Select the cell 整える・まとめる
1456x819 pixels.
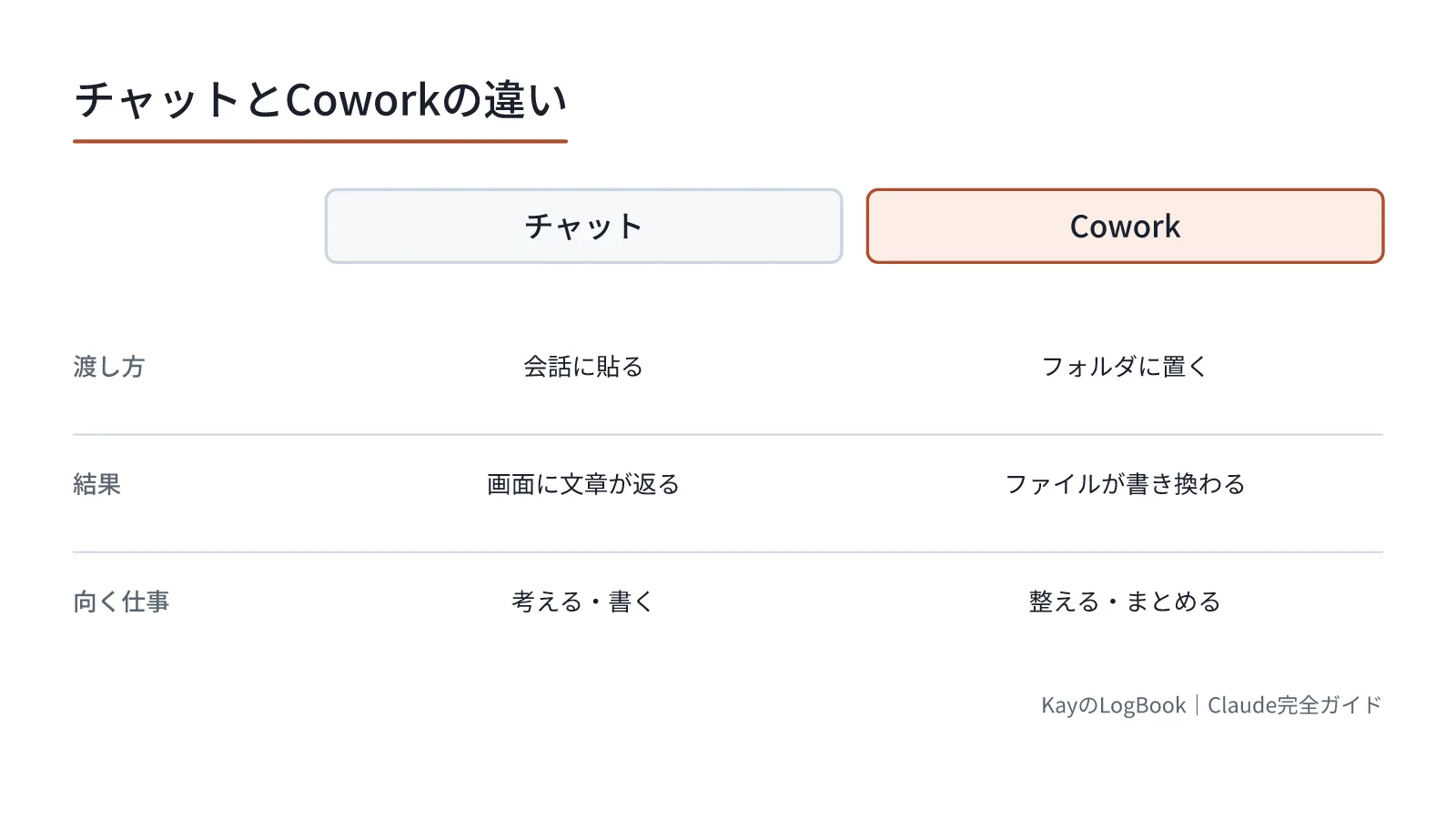click(1125, 602)
